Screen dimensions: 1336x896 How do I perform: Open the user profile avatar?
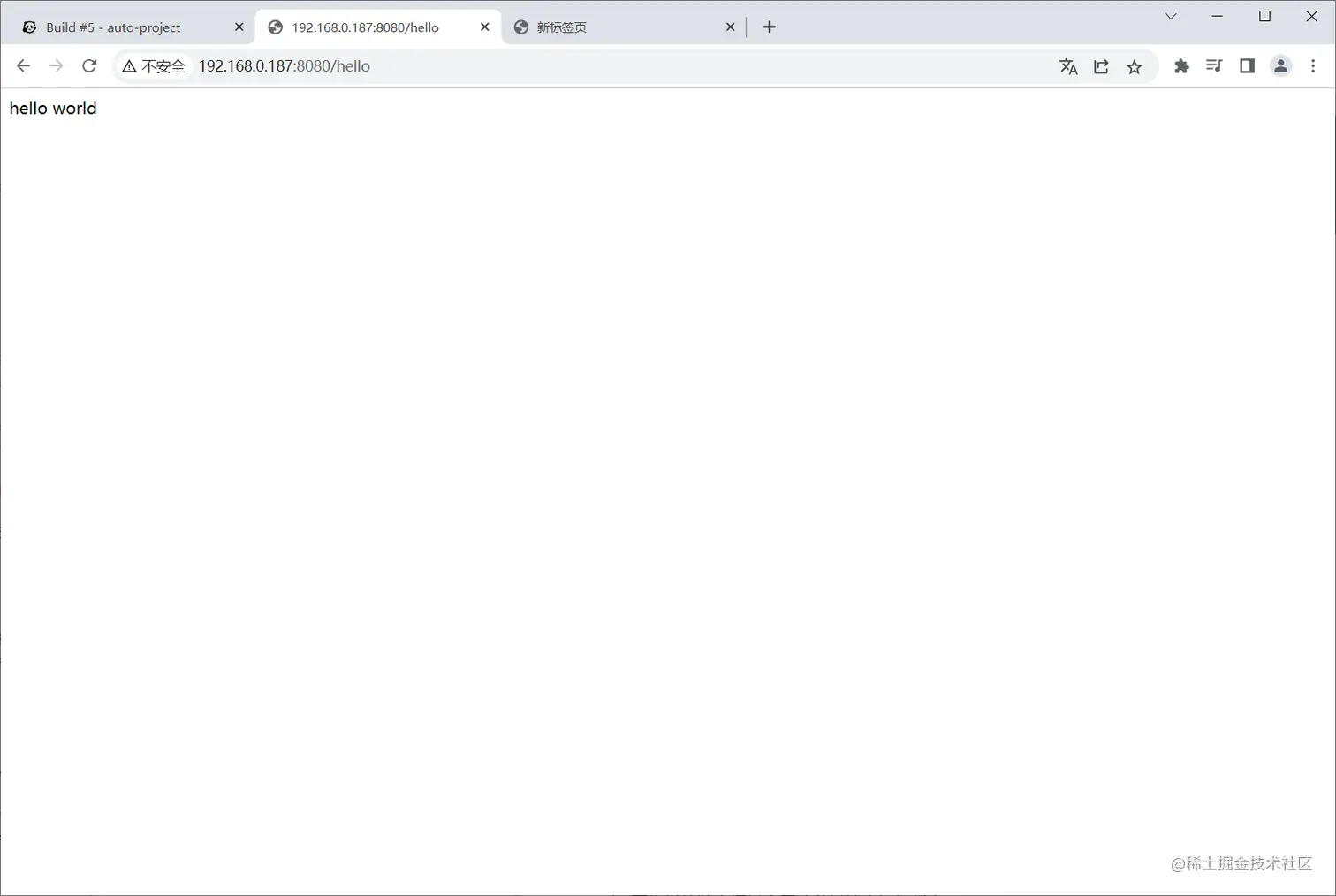1280,66
